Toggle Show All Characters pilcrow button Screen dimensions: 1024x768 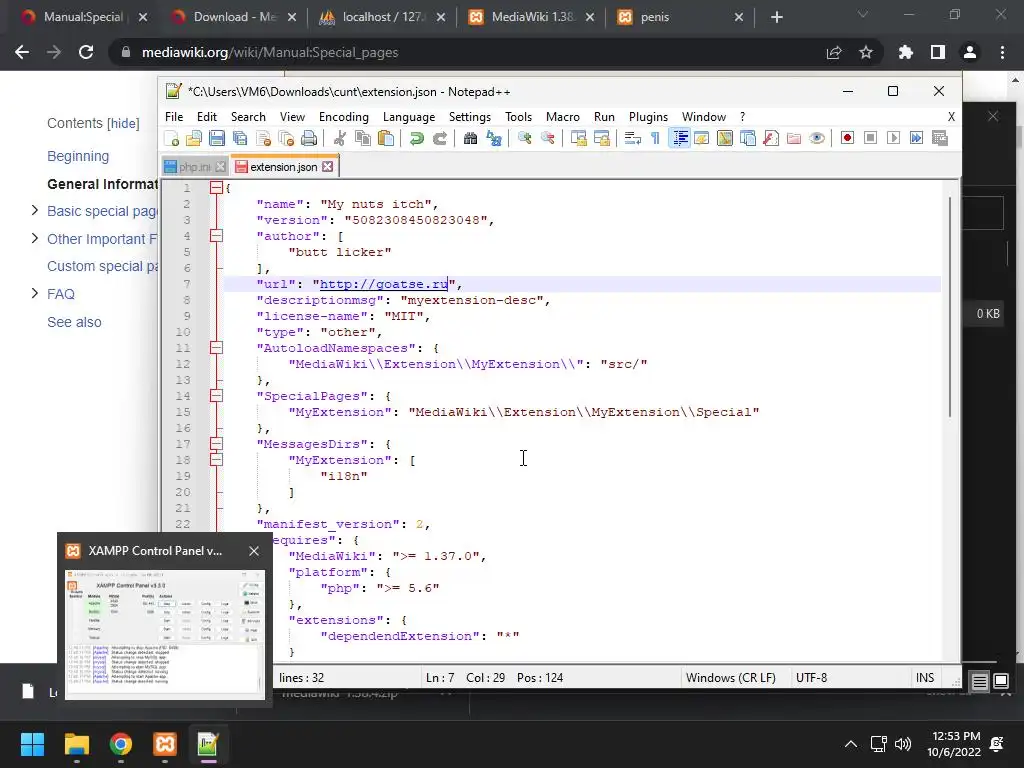click(x=655, y=138)
